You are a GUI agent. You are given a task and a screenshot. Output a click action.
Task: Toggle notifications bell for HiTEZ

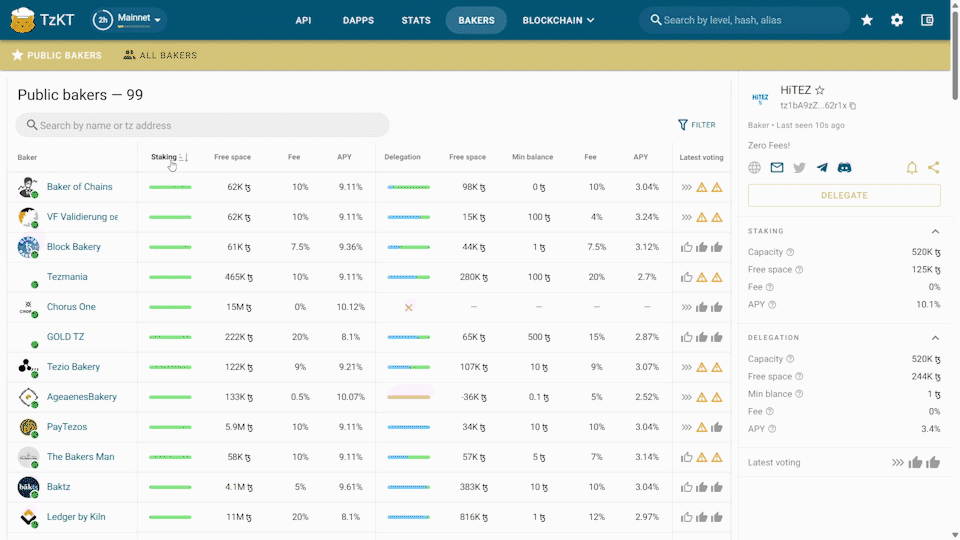tap(912, 168)
